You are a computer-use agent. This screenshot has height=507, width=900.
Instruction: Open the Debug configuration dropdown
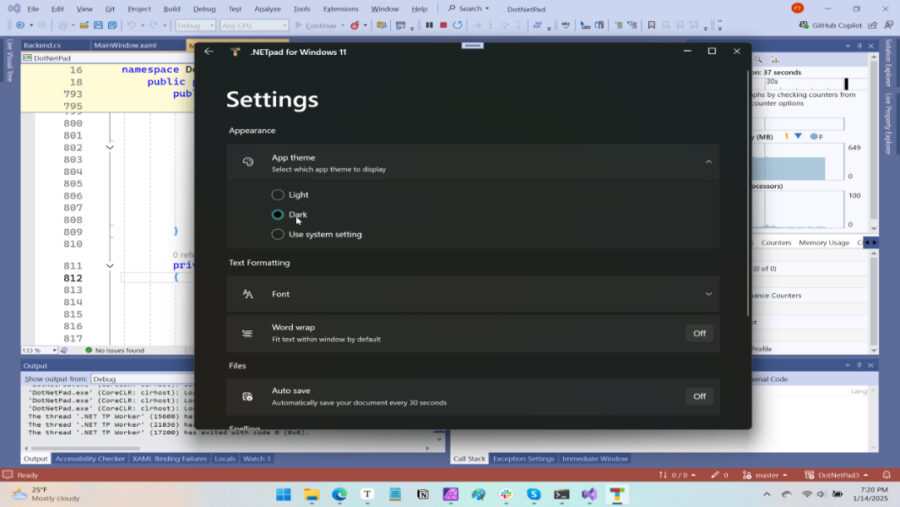point(196,25)
